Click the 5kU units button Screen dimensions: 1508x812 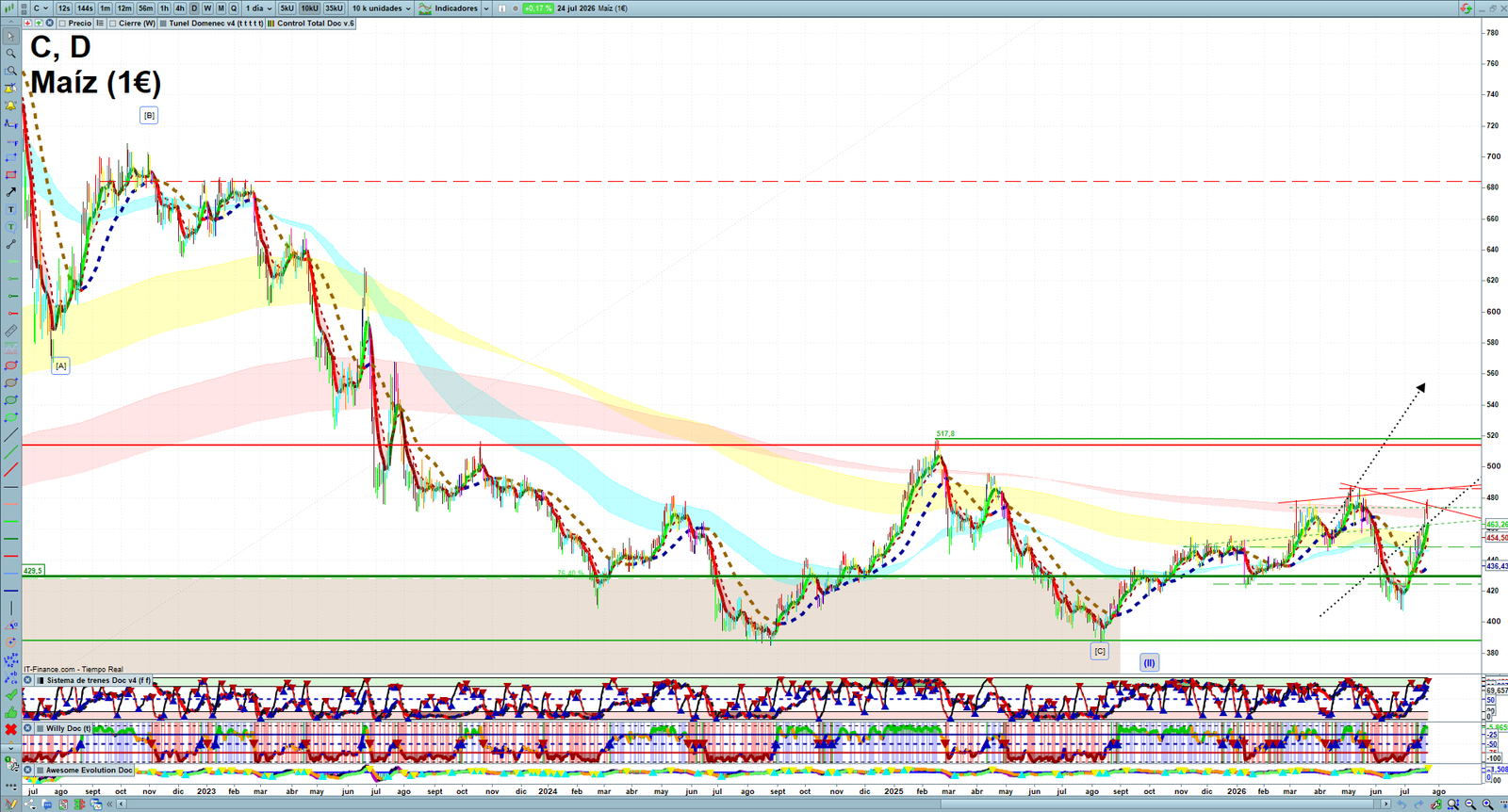(x=287, y=8)
